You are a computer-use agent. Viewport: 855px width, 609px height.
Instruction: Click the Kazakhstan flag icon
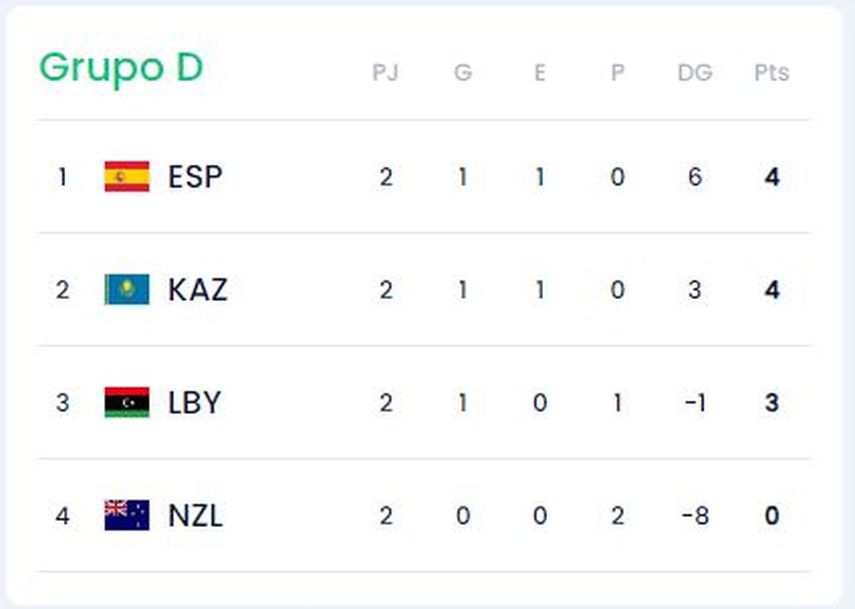click(x=127, y=290)
